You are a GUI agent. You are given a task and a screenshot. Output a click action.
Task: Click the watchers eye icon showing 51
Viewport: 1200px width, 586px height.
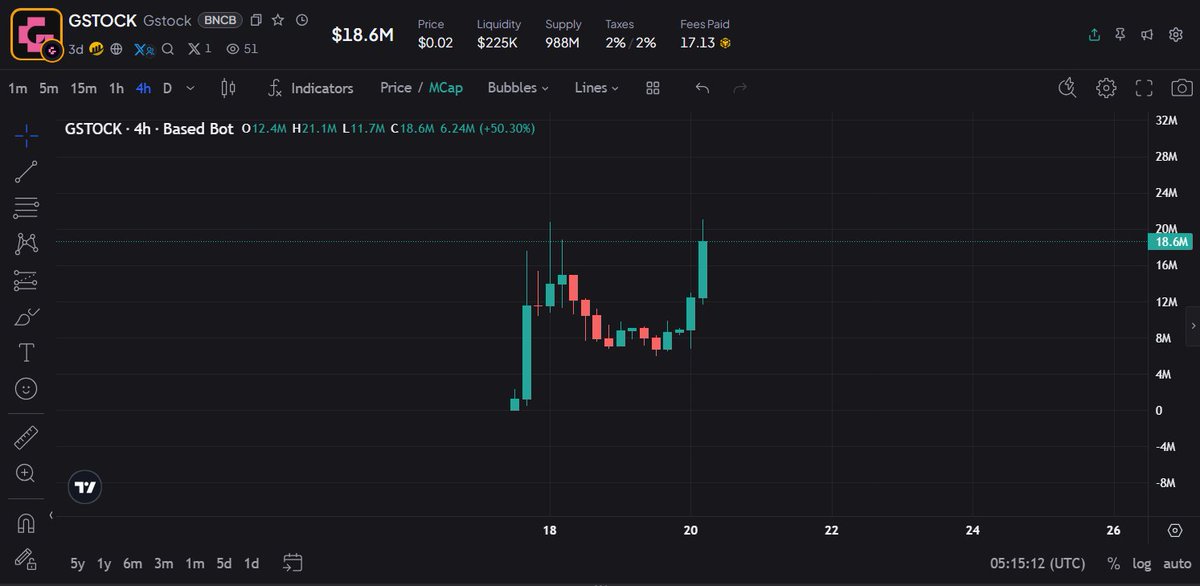pyautogui.click(x=242, y=48)
